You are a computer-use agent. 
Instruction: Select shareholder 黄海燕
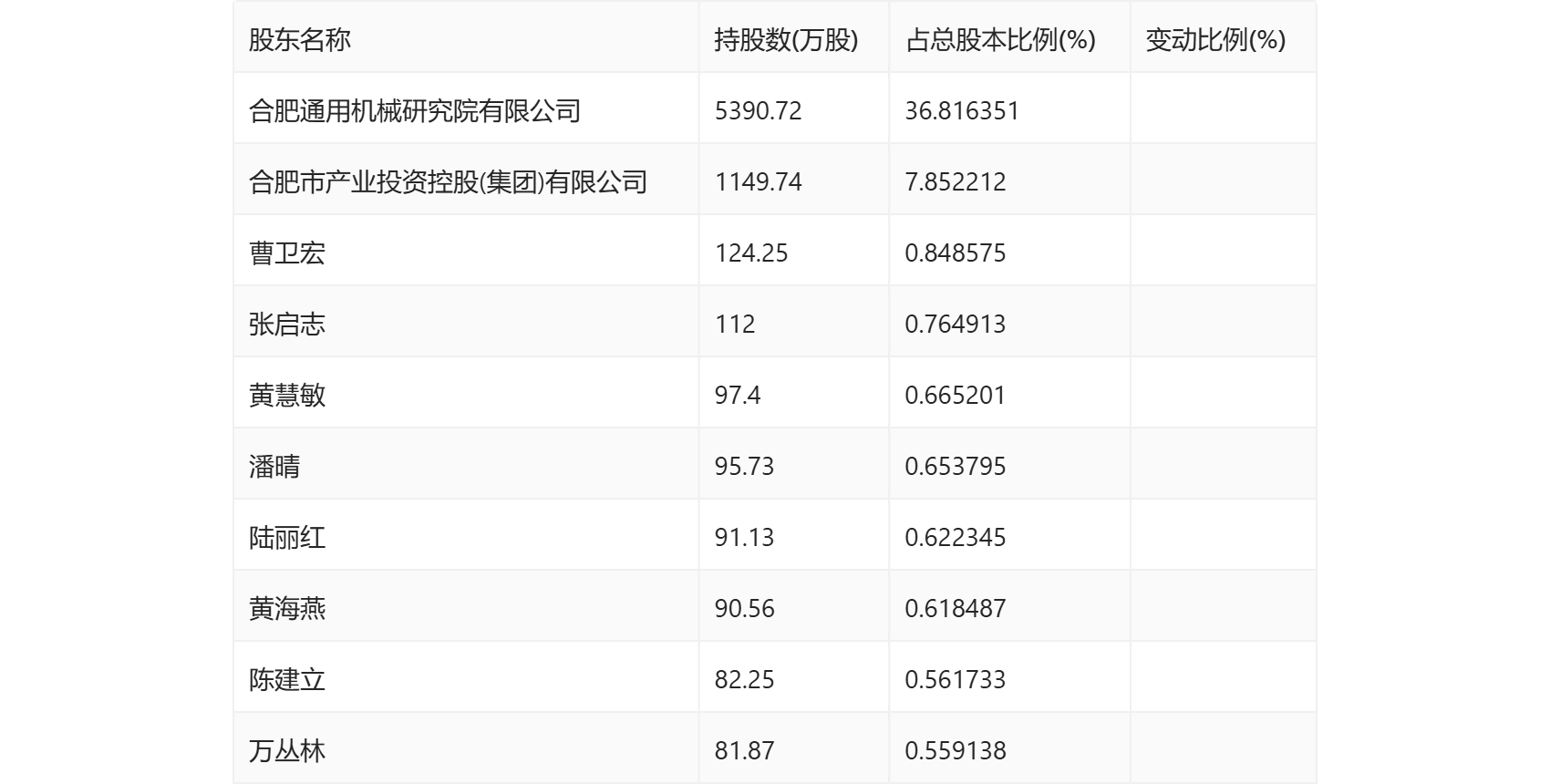[287, 609]
